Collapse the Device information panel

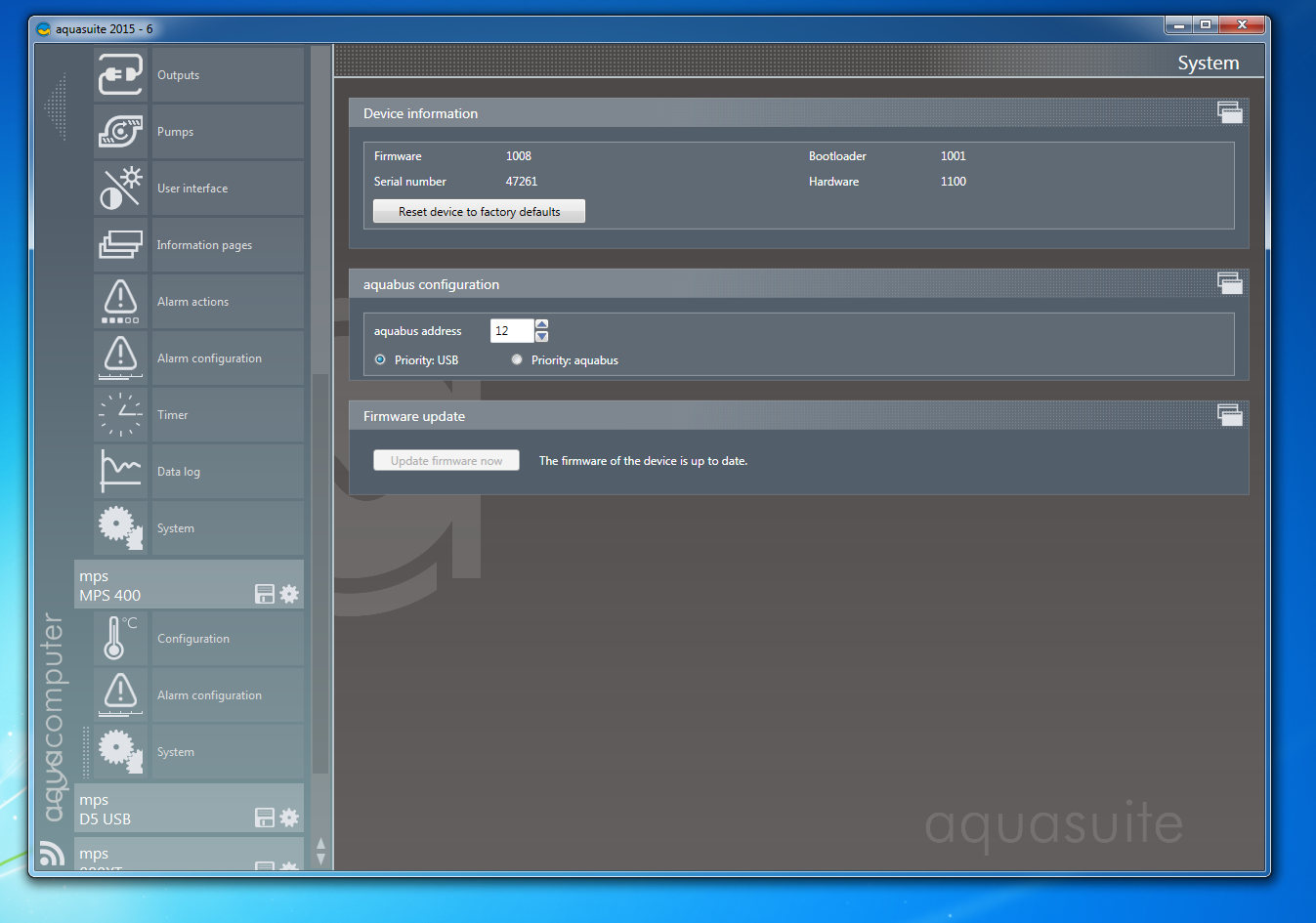(x=1229, y=113)
